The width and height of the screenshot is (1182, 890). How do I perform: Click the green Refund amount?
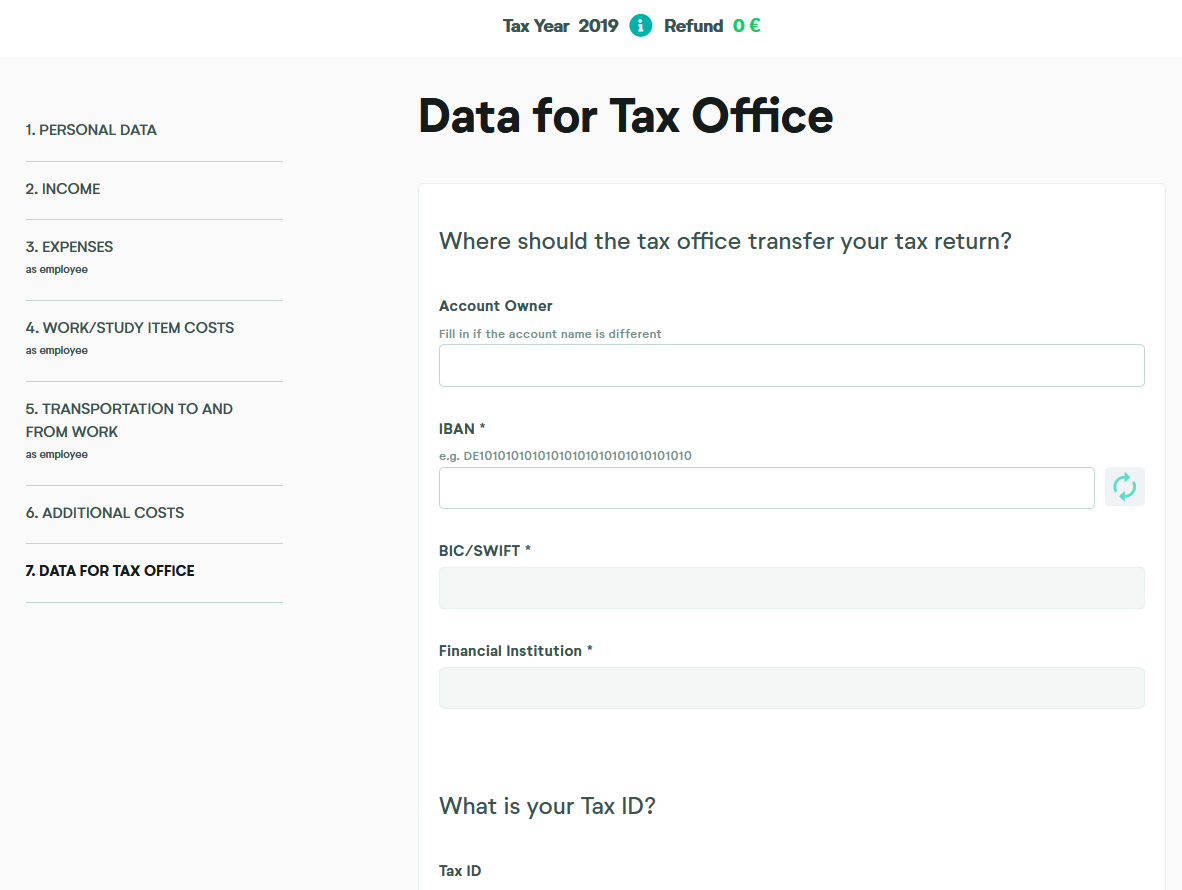click(747, 25)
